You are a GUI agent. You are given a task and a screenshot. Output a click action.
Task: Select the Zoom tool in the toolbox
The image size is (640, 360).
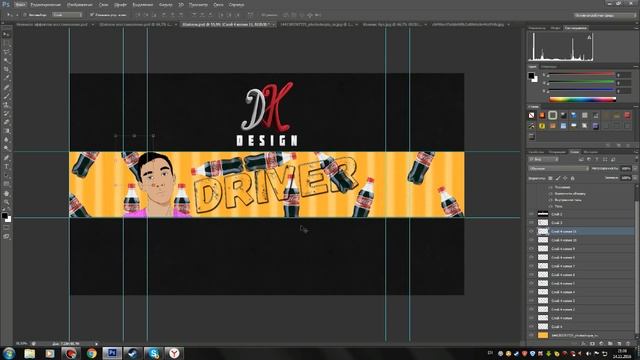7,202
